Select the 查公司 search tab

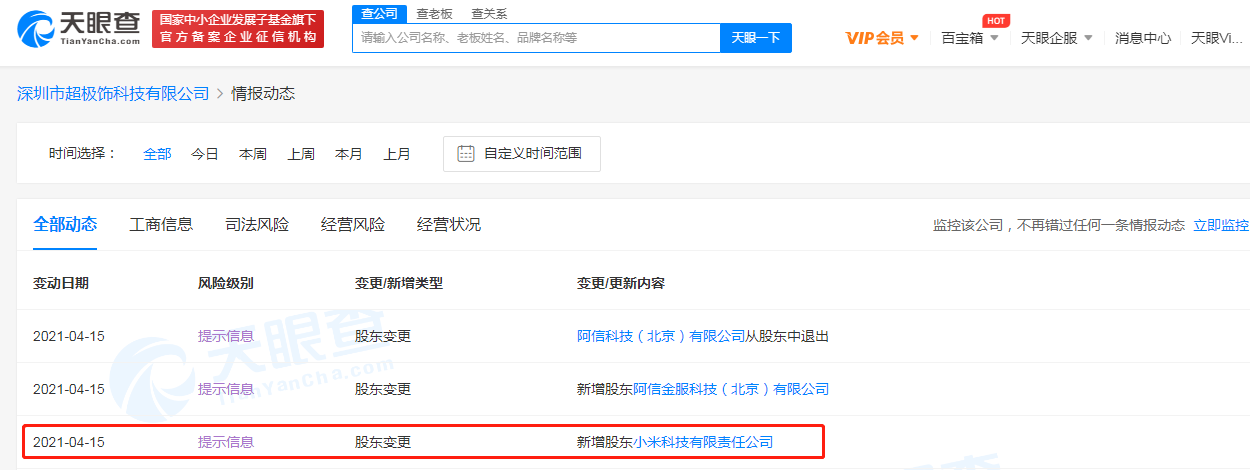coord(379,13)
